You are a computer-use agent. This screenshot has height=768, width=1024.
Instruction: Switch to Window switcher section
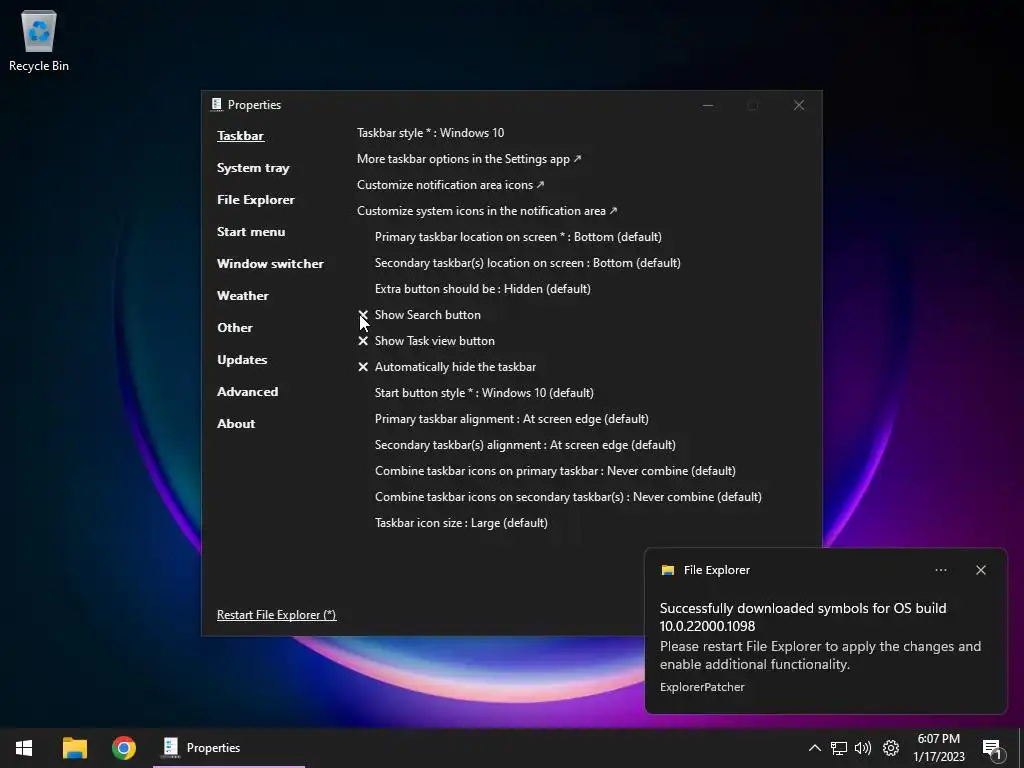coord(270,264)
